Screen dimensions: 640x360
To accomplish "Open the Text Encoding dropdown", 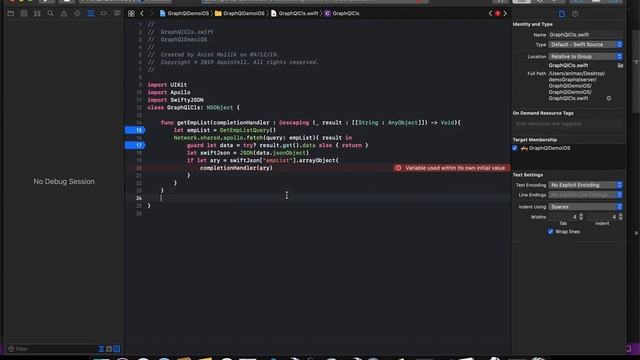I will (585, 185).
